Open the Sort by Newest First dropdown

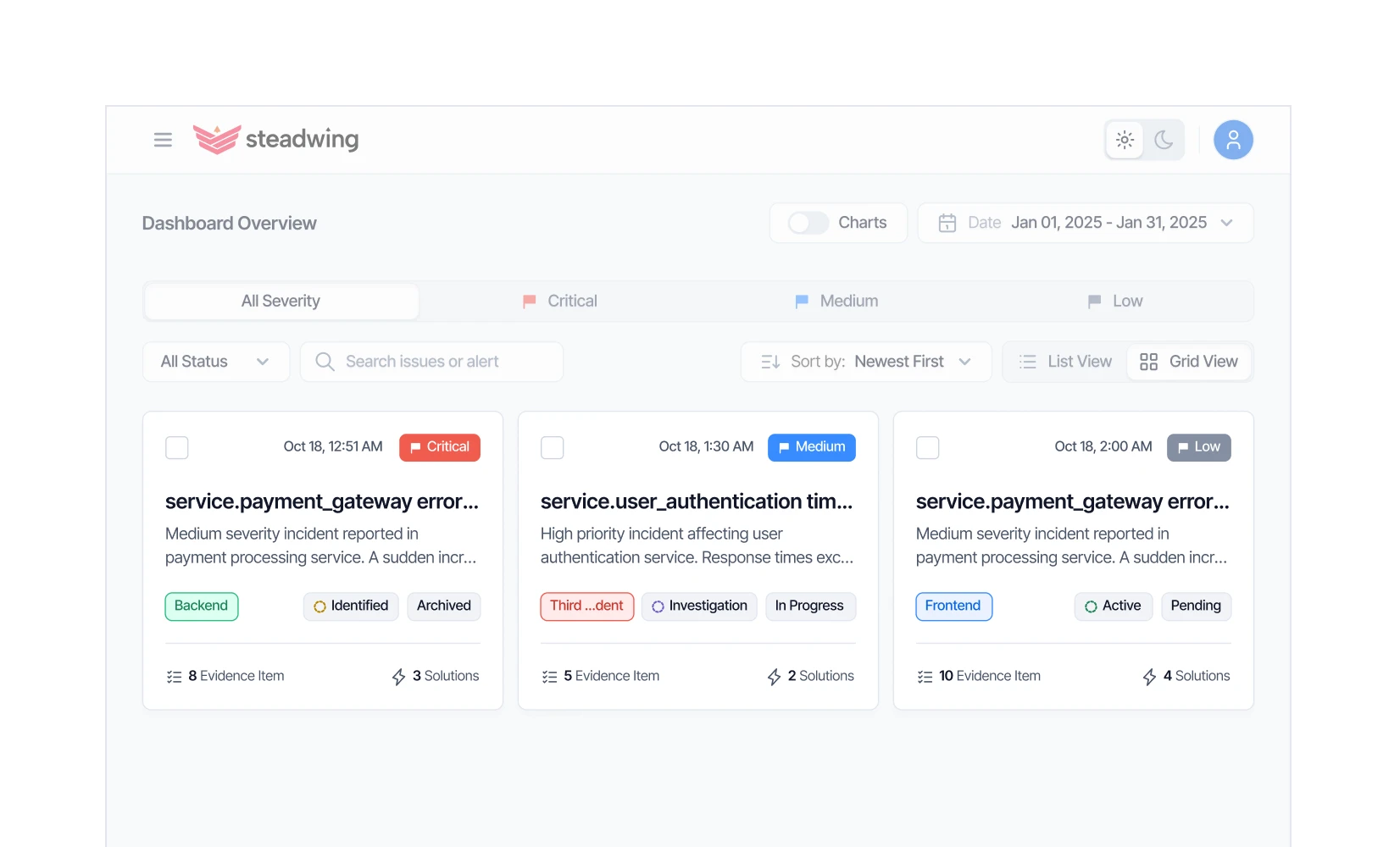(x=866, y=362)
